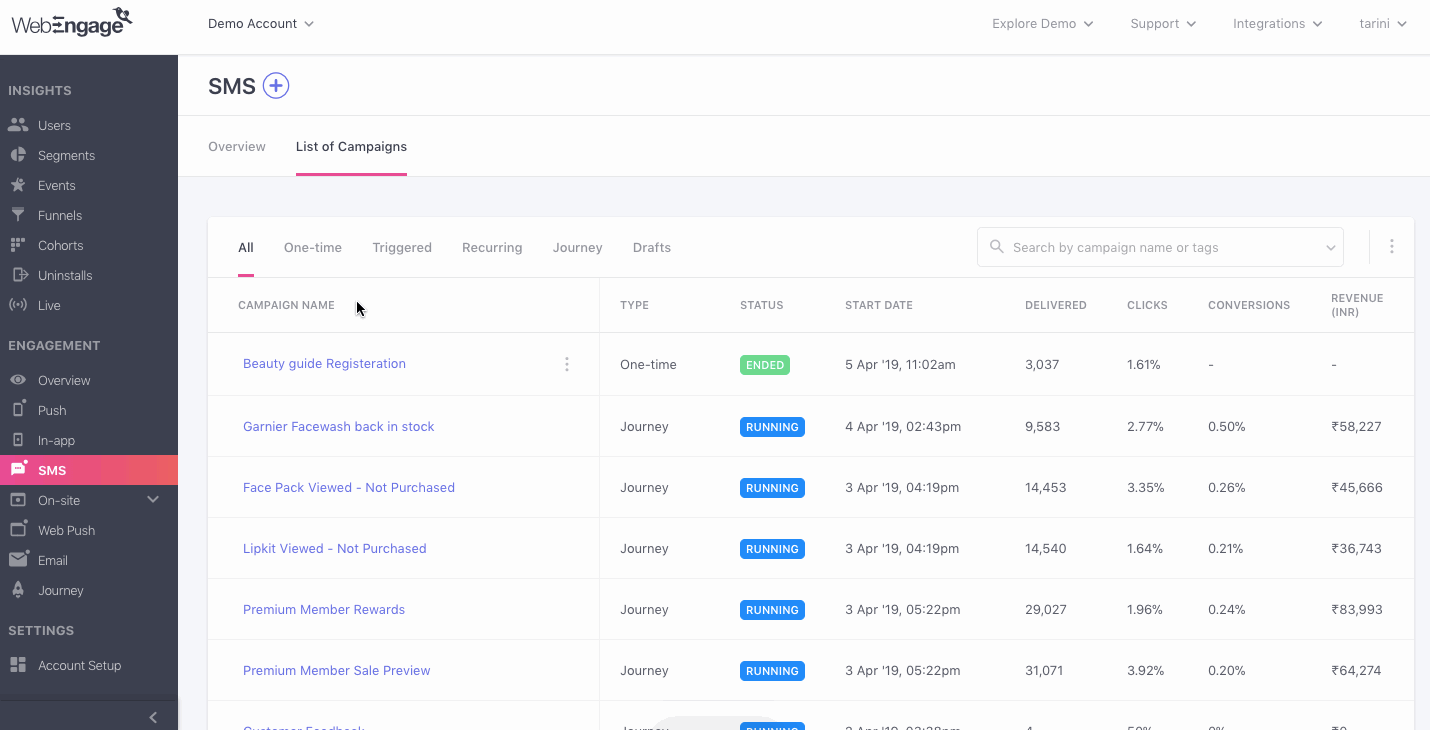Switch to the Overview tab
The width and height of the screenshot is (1430, 730).
pos(237,146)
